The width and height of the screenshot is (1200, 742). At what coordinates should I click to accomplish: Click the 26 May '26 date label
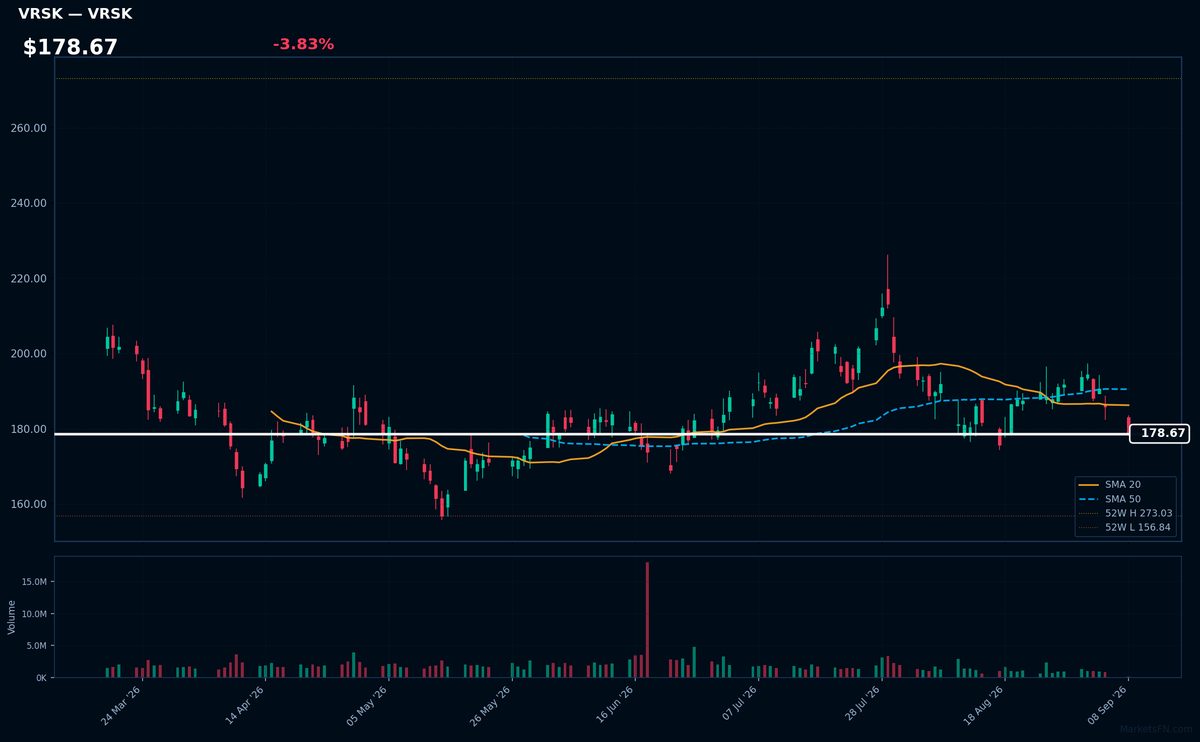click(x=491, y=706)
